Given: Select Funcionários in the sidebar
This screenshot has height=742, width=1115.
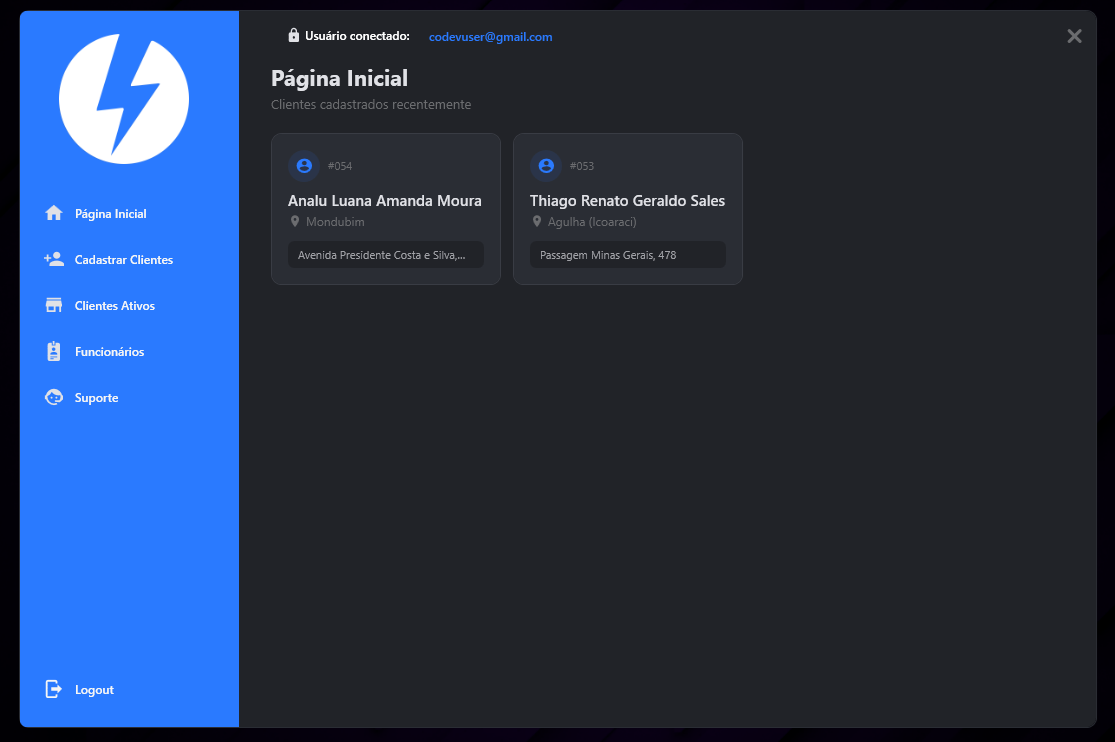Looking at the screenshot, I should [110, 351].
